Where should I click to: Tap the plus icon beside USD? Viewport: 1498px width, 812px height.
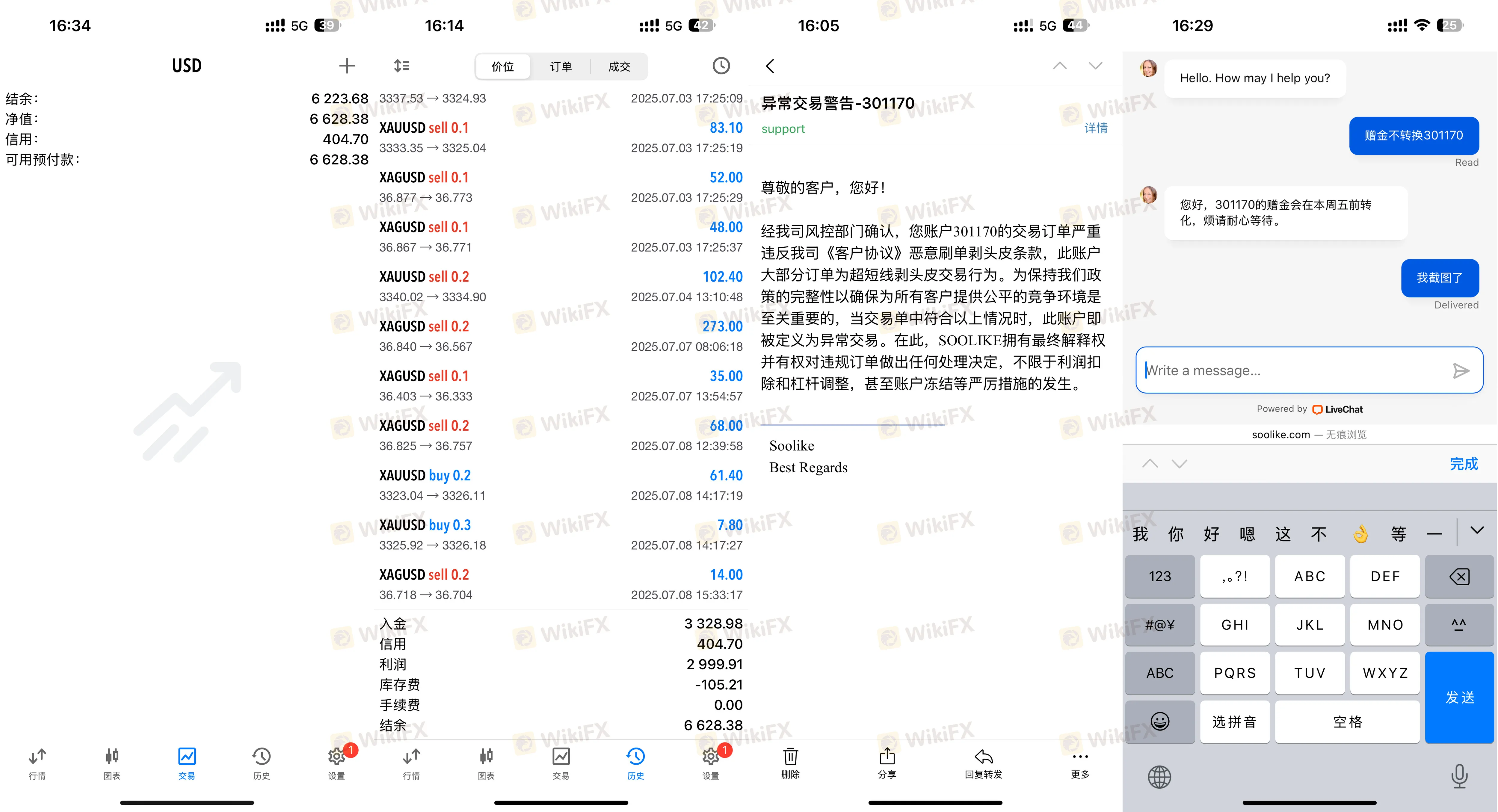pyautogui.click(x=347, y=66)
